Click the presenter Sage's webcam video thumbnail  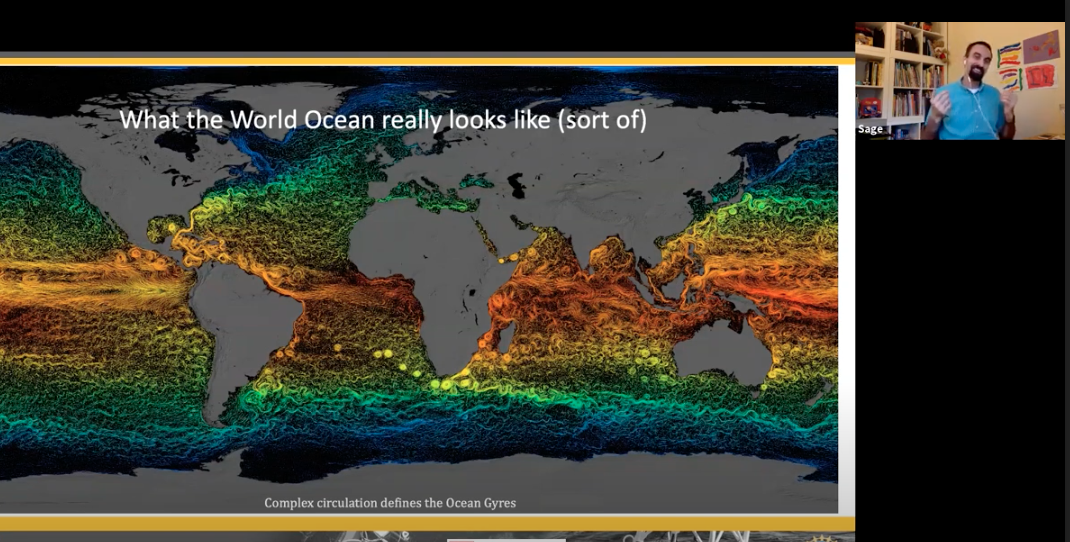pos(959,81)
